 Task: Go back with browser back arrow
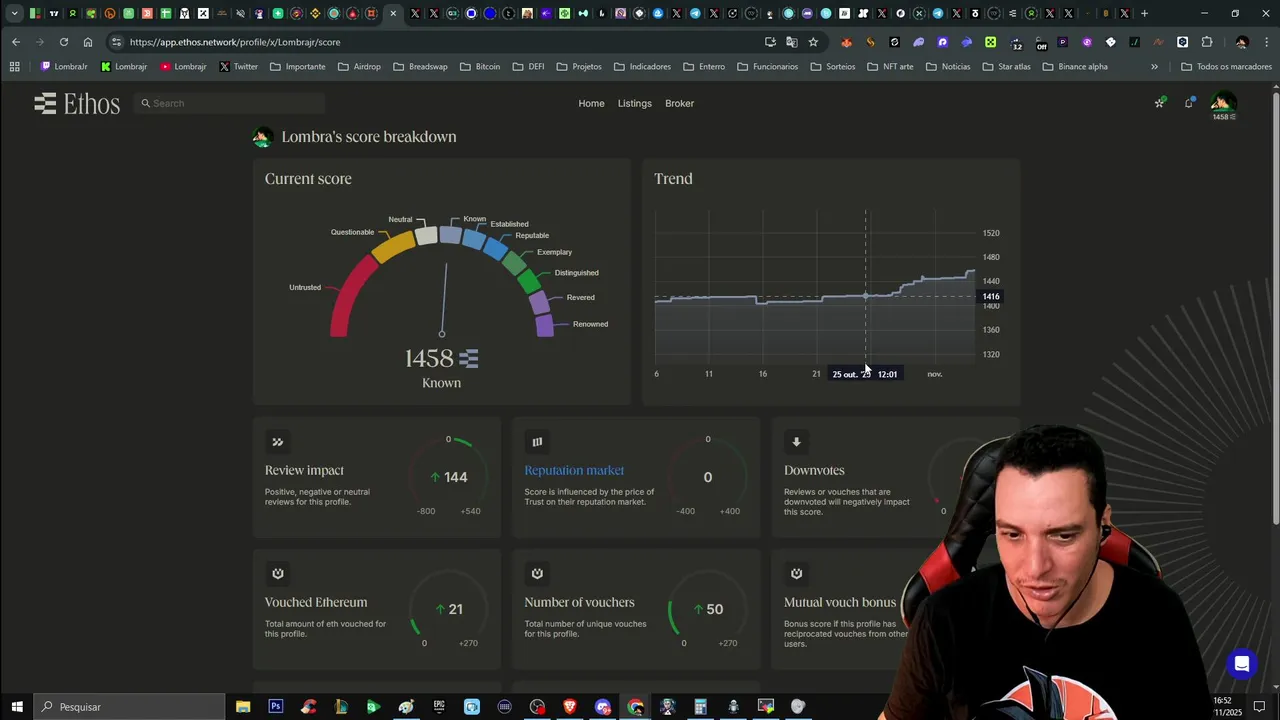(x=16, y=42)
